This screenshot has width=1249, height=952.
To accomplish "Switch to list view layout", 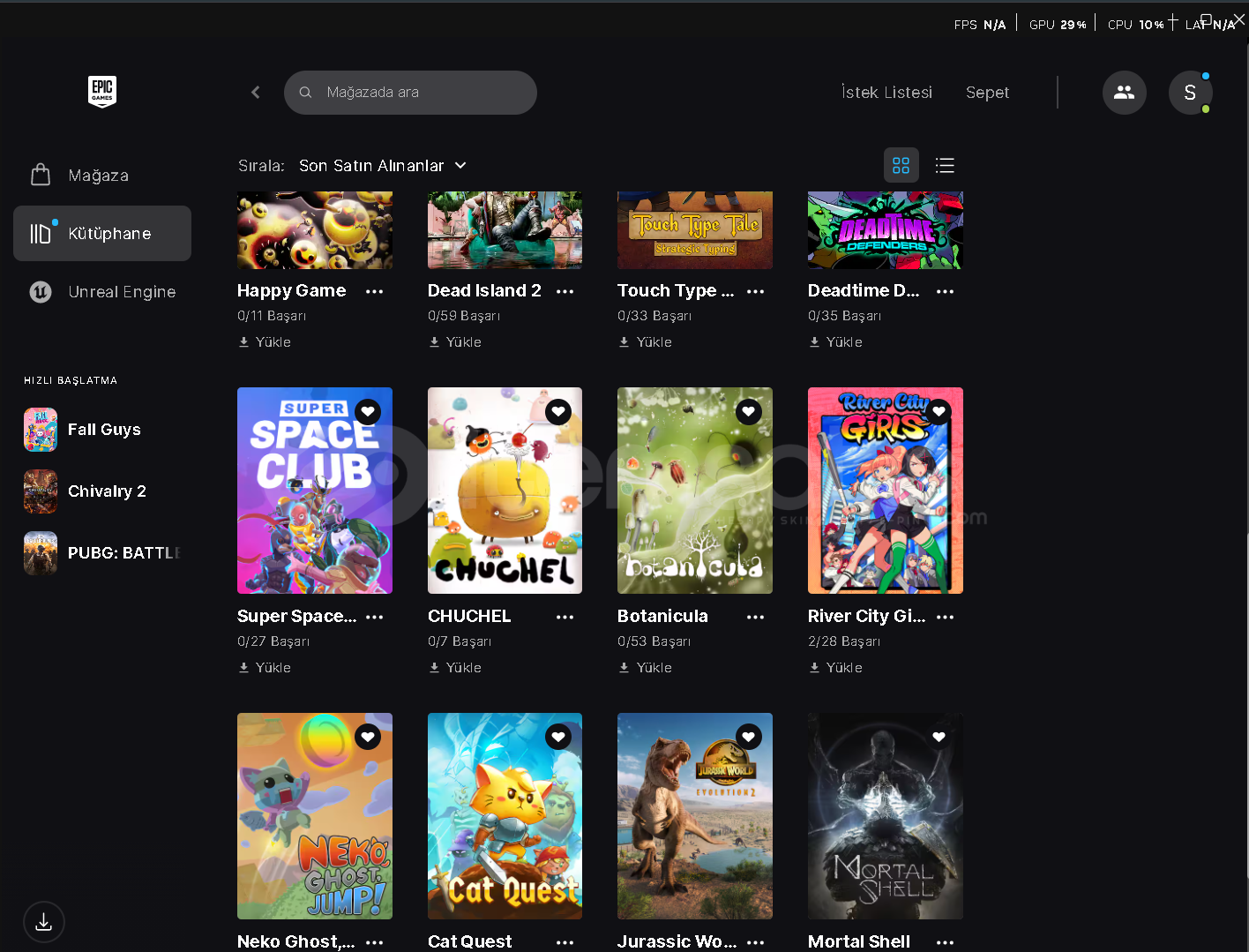I will (x=945, y=165).
